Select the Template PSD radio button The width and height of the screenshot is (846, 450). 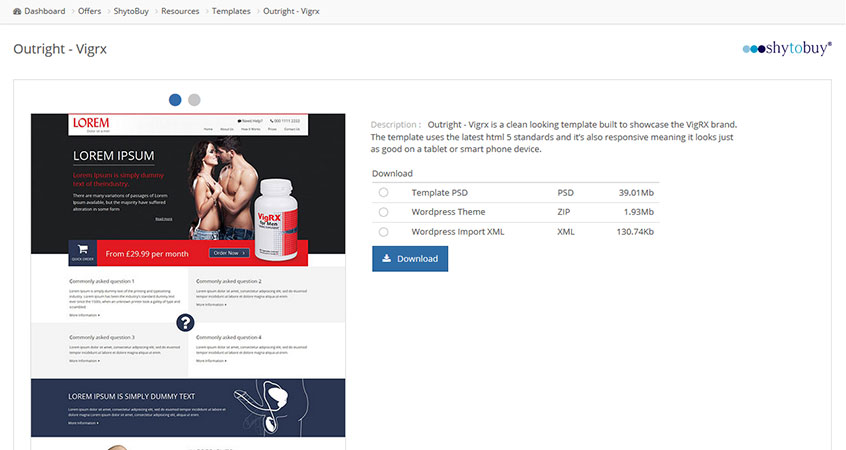[x=383, y=193]
